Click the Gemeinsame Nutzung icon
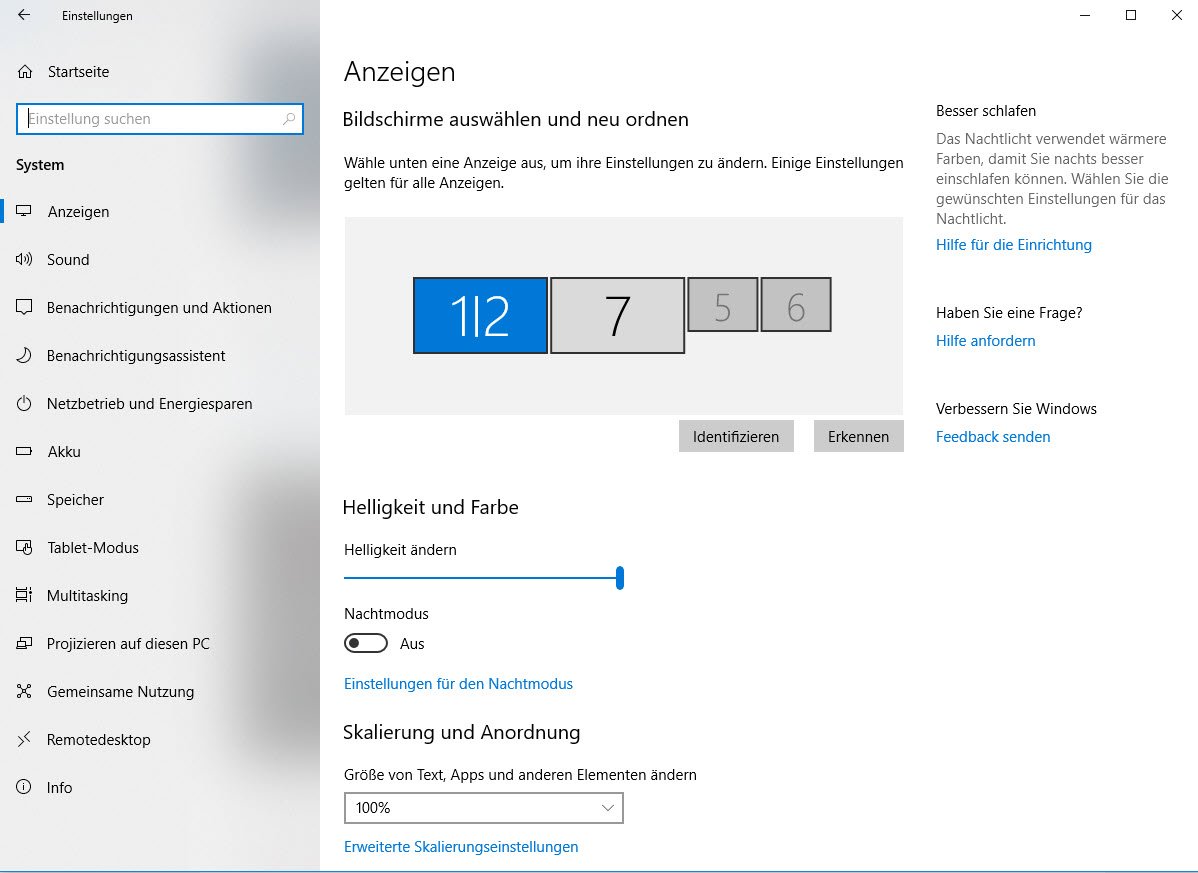Image resolution: width=1198 pixels, height=873 pixels. 24,692
